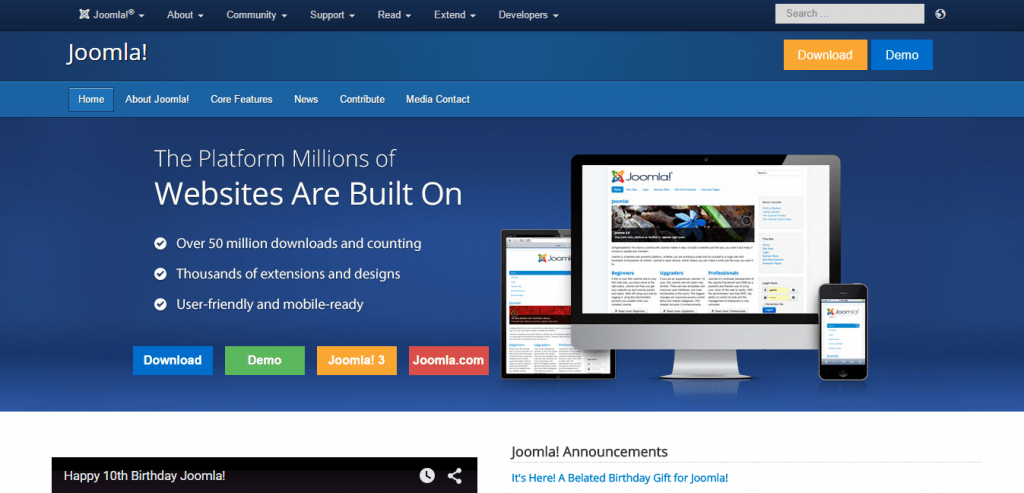
Task: Click the desktop monitor screenshot image
Action: click(x=706, y=266)
